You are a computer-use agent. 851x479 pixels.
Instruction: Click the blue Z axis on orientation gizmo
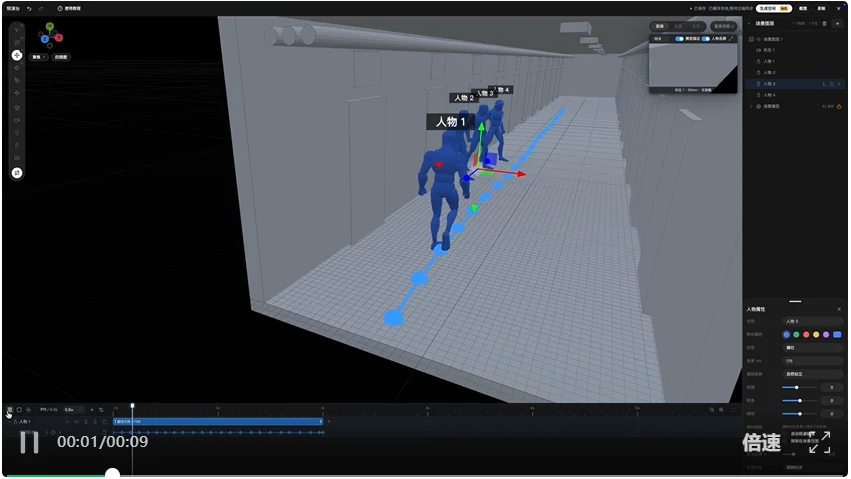point(45,39)
